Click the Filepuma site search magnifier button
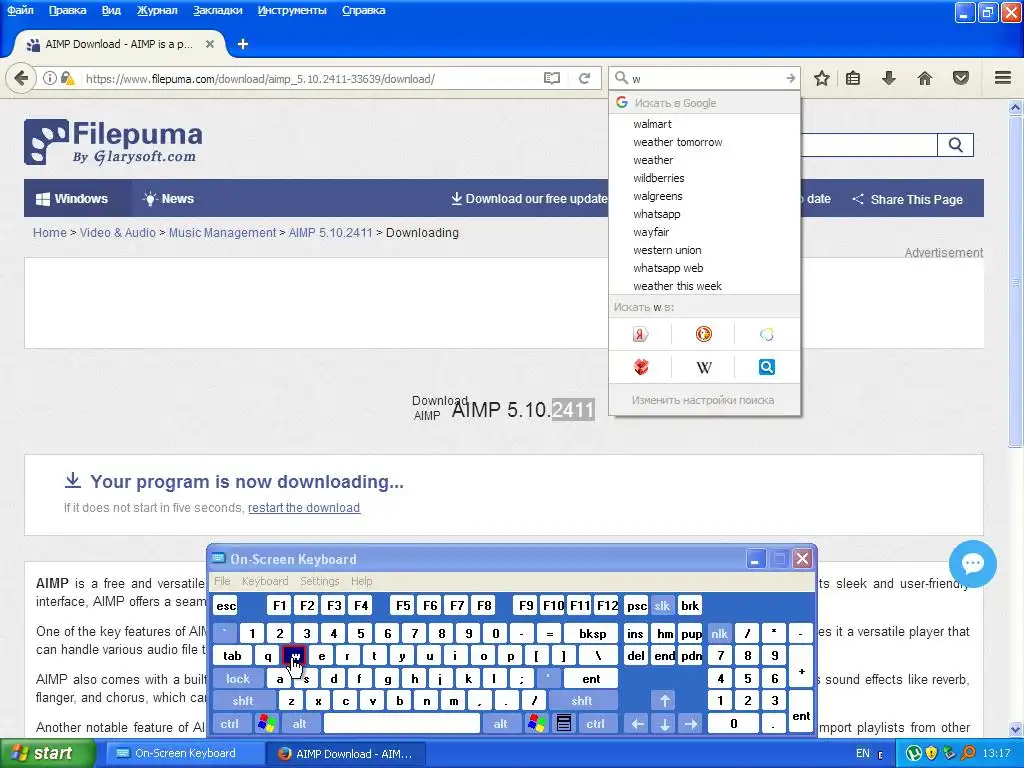Viewport: 1024px width, 768px height. [955, 145]
